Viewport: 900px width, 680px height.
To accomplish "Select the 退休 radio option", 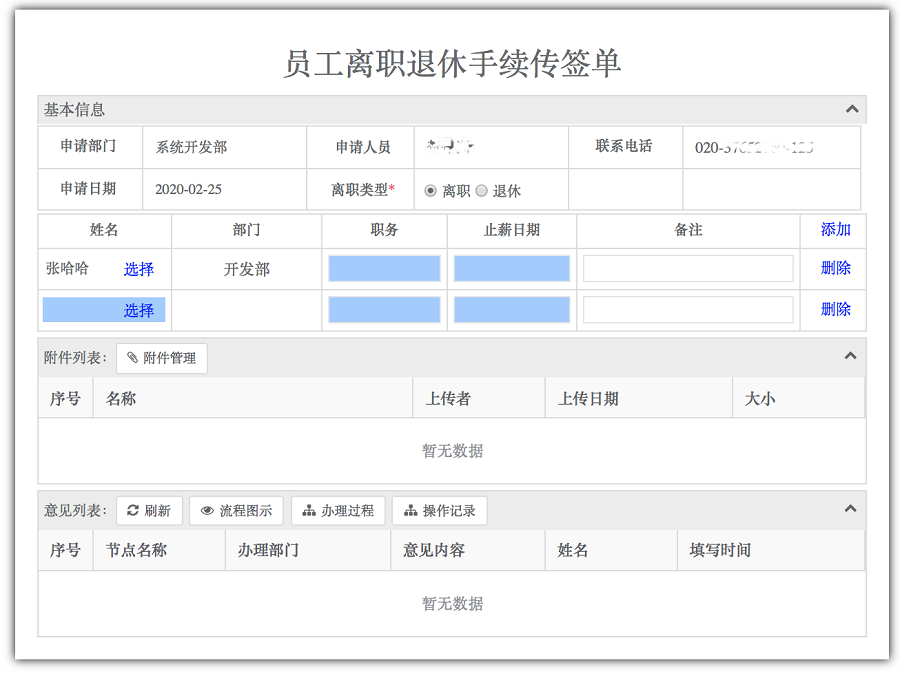I will coord(481,191).
